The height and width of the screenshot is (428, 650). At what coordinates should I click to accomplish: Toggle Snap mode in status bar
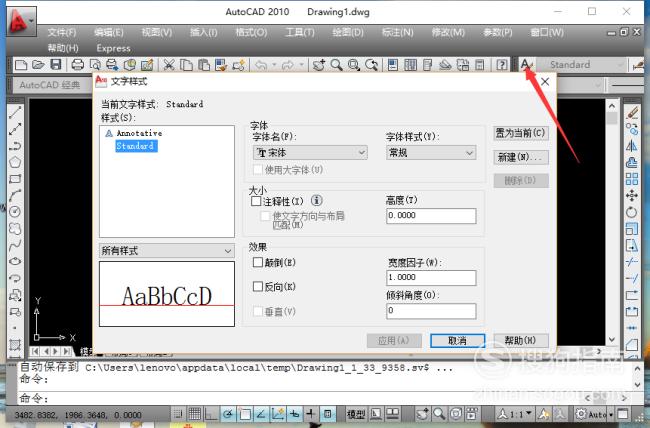tap(178, 413)
